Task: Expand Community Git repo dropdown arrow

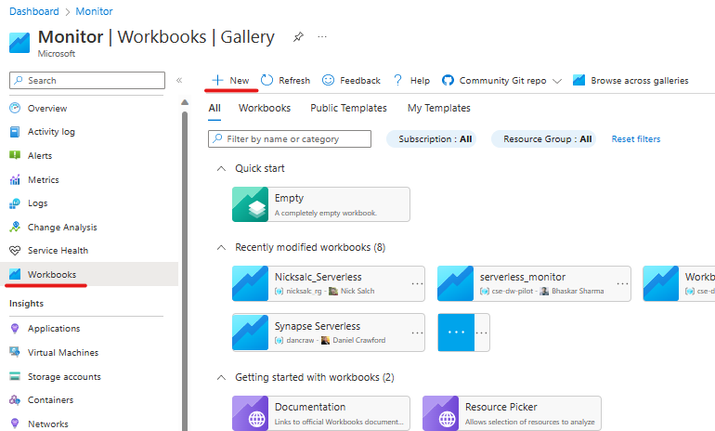Action: pyautogui.click(x=557, y=81)
